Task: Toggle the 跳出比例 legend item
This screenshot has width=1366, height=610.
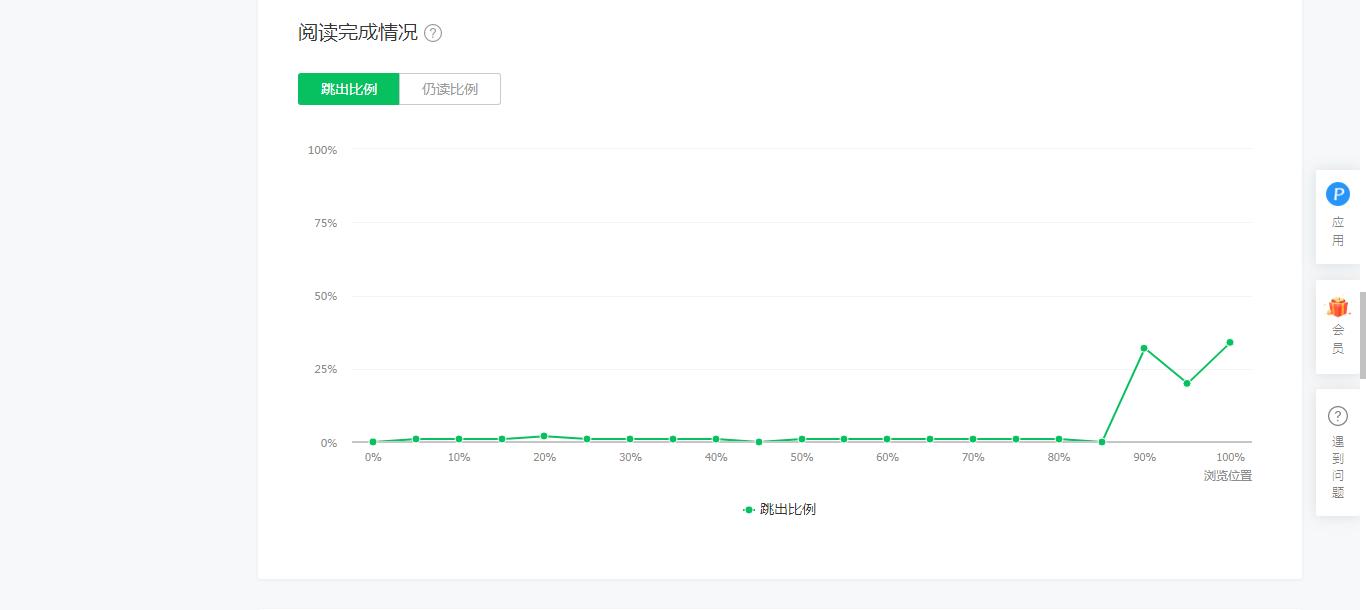Action: [787, 509]
